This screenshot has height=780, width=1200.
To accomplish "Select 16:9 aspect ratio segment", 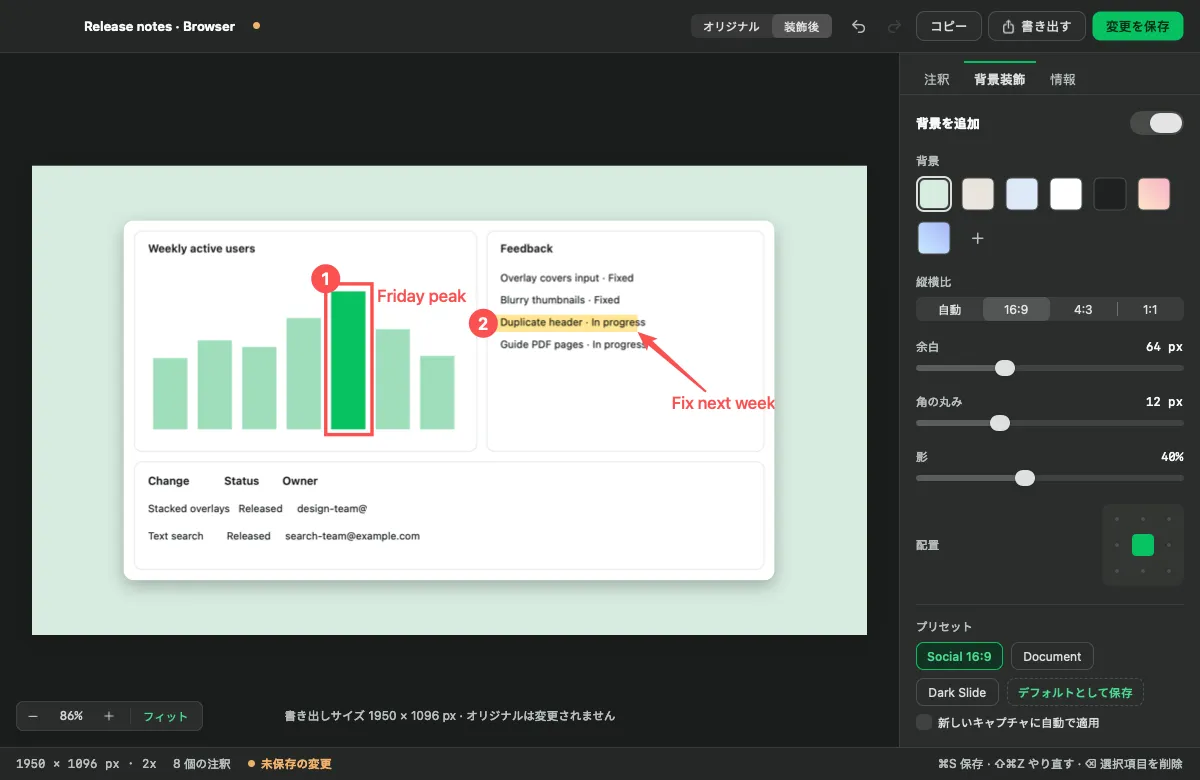I will [x=1016, y=310].
